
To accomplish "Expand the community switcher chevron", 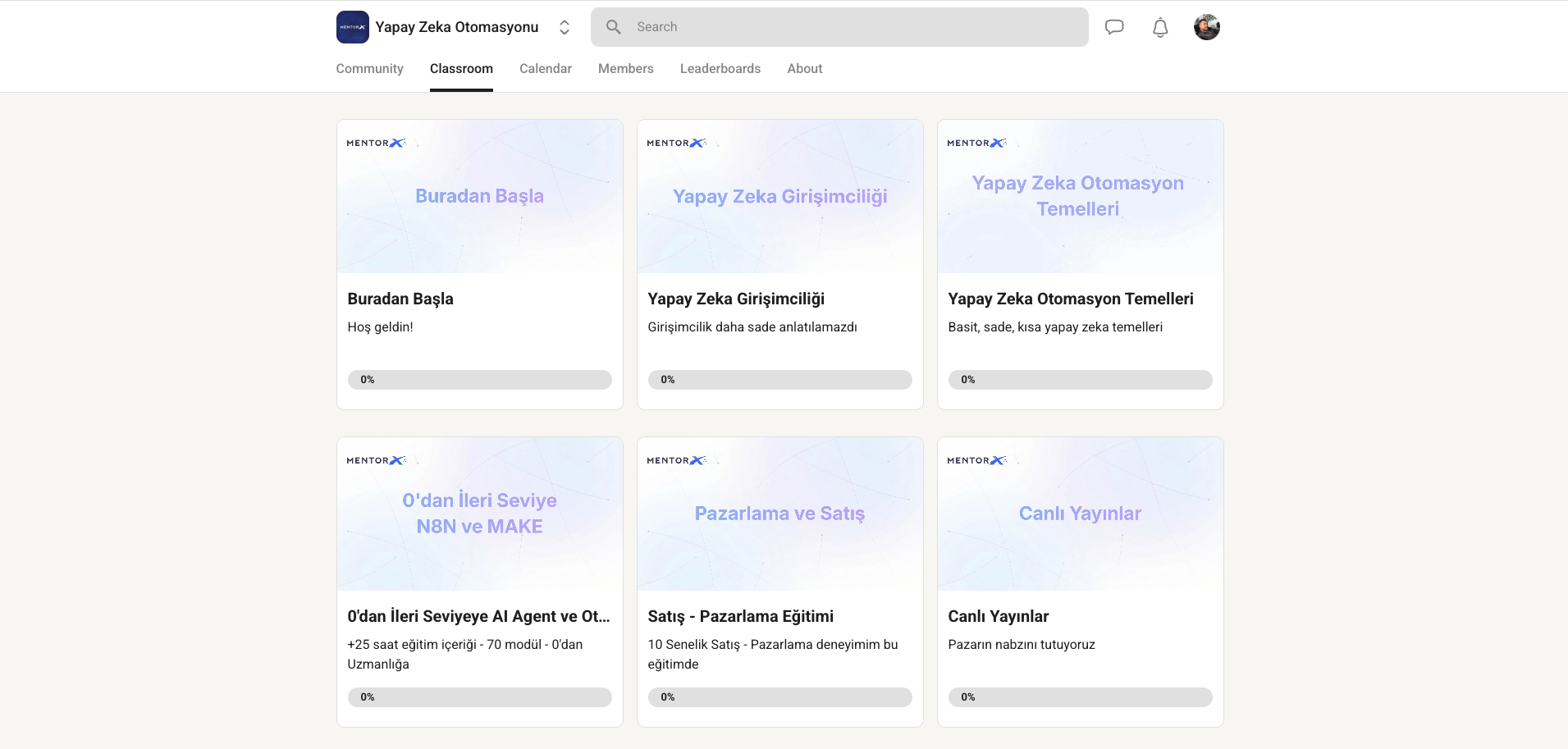I will click(565, 27).
